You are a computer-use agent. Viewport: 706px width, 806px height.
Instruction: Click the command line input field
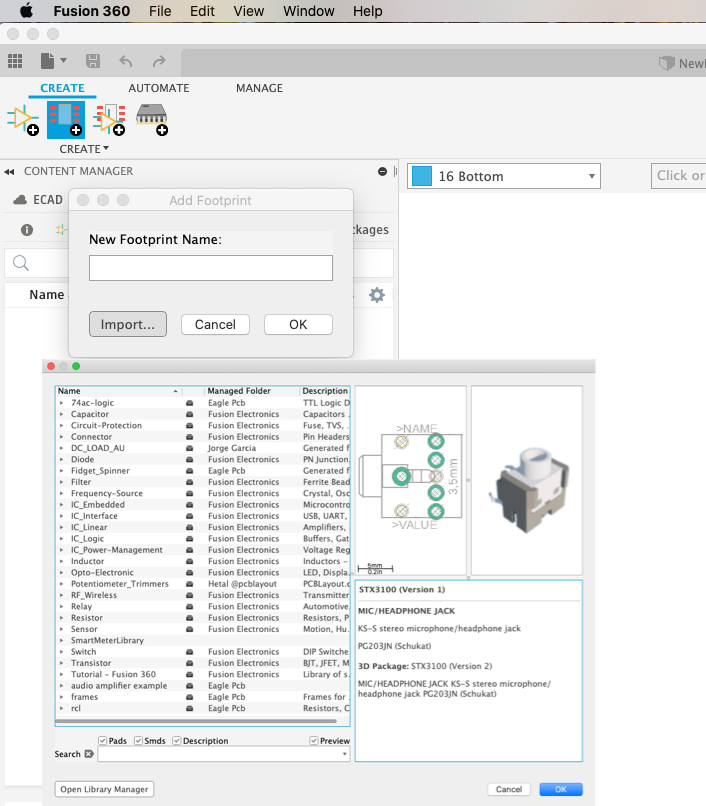(679, 176)
